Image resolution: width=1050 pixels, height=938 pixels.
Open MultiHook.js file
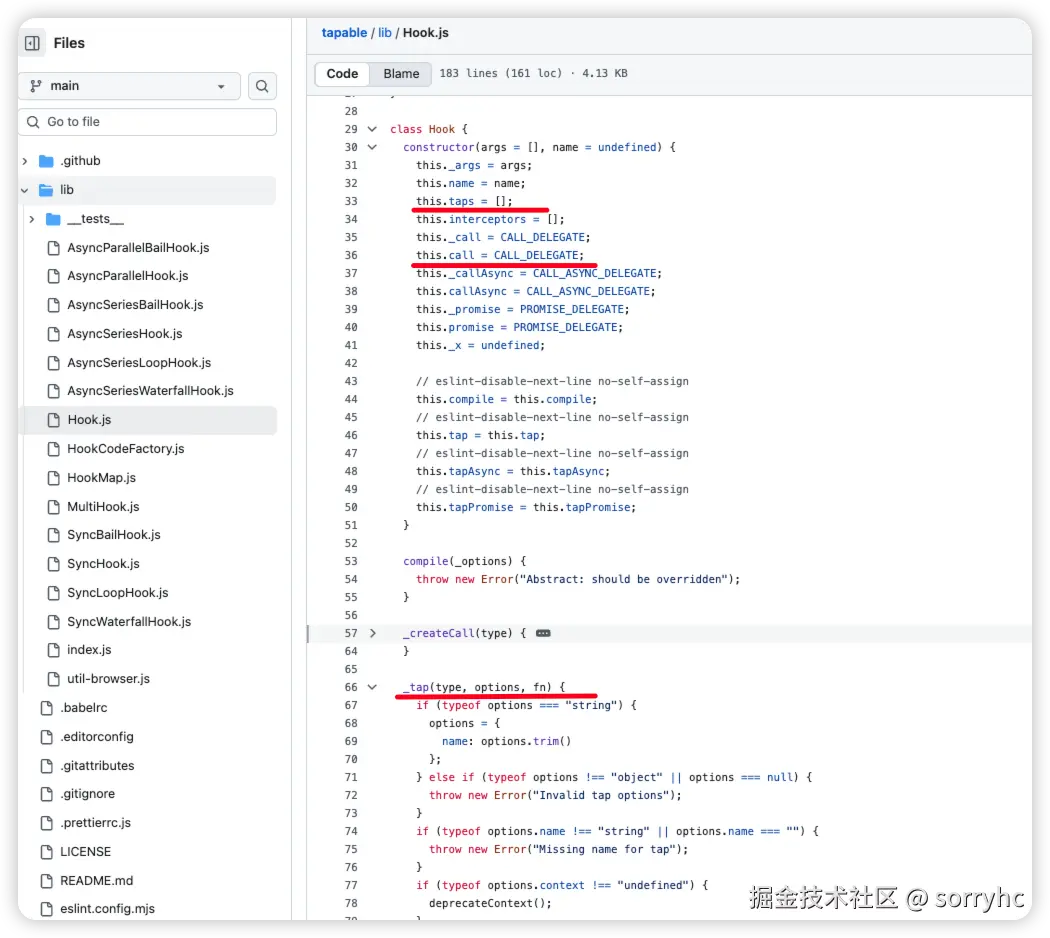(x=103, y=506)
